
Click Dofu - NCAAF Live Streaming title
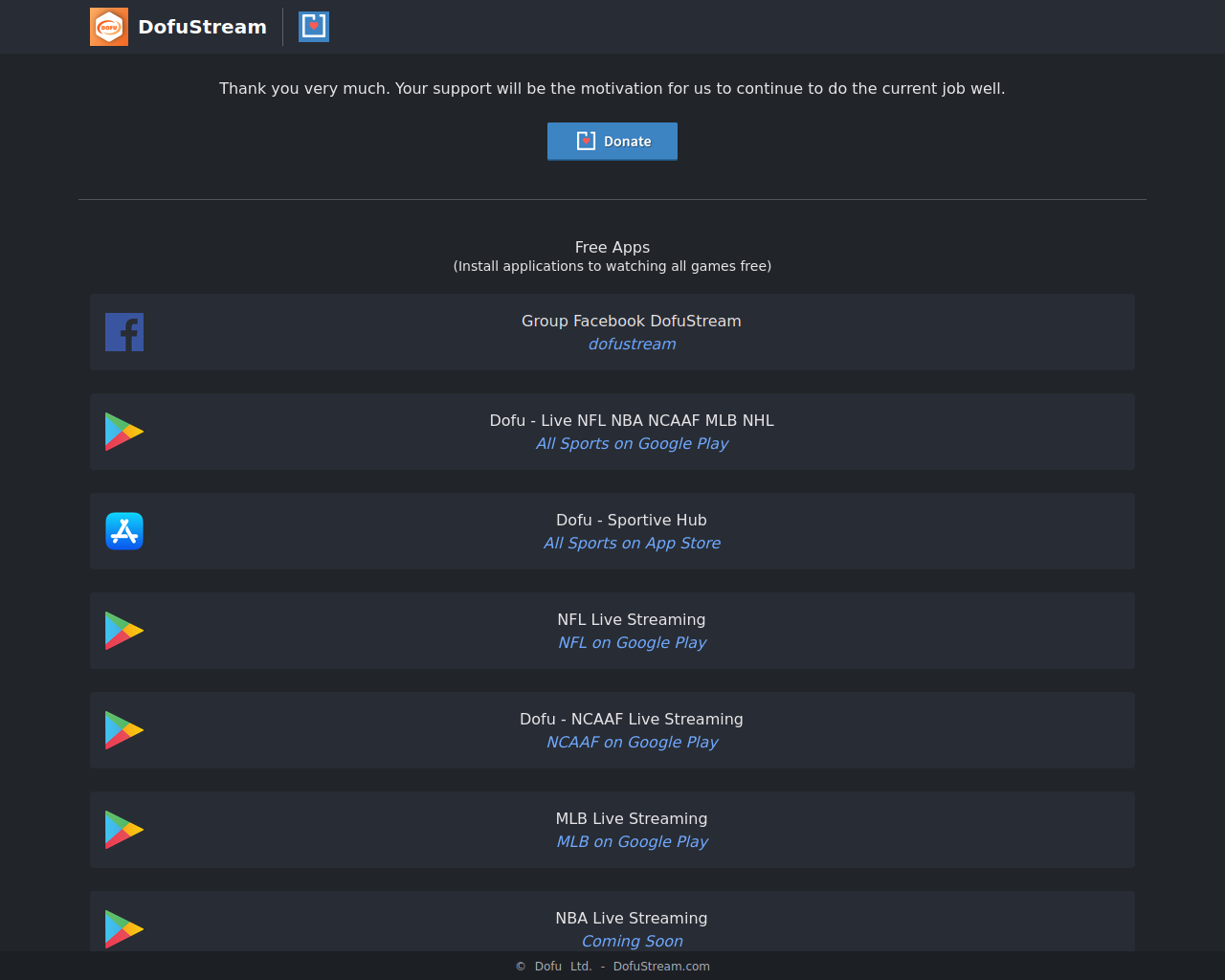click(x=632, y=719)
